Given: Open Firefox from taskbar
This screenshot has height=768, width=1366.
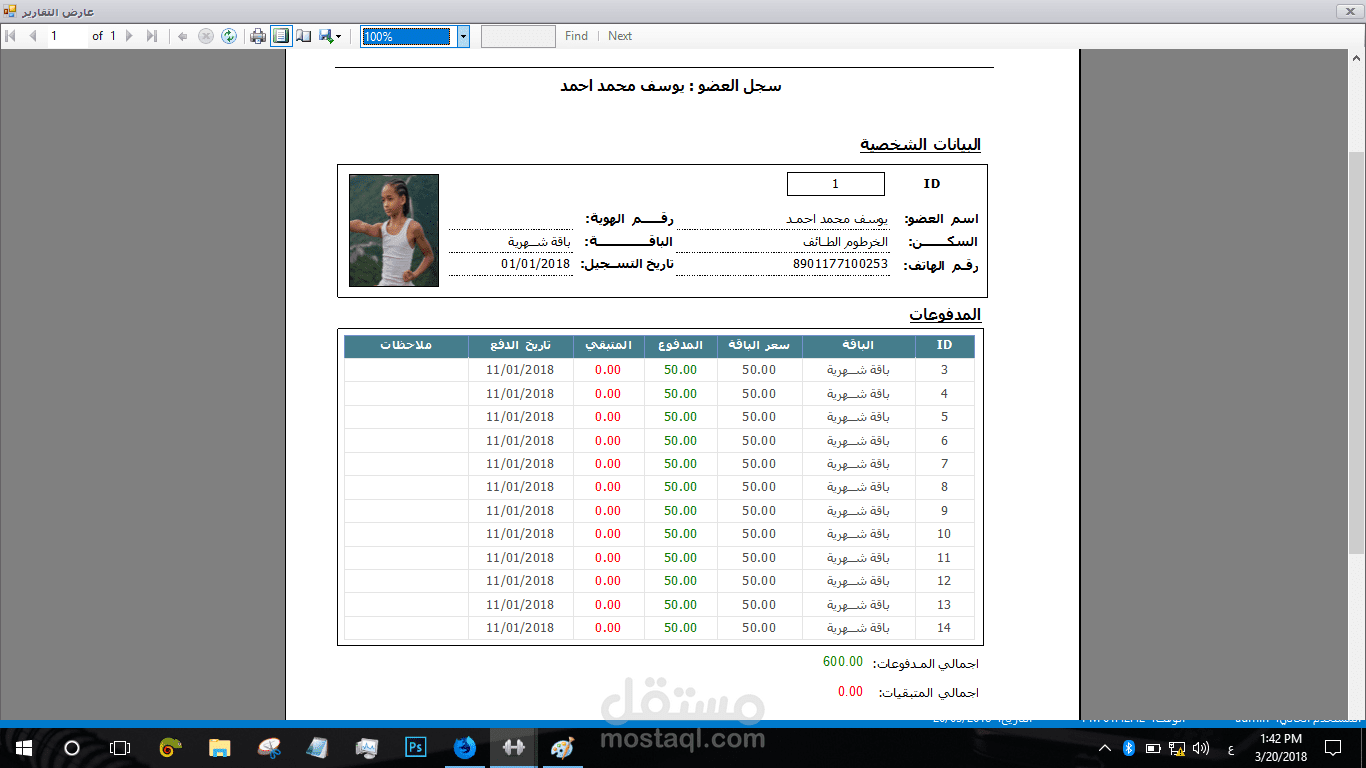Looking at the screenshot, I should [x=465, y=747].
